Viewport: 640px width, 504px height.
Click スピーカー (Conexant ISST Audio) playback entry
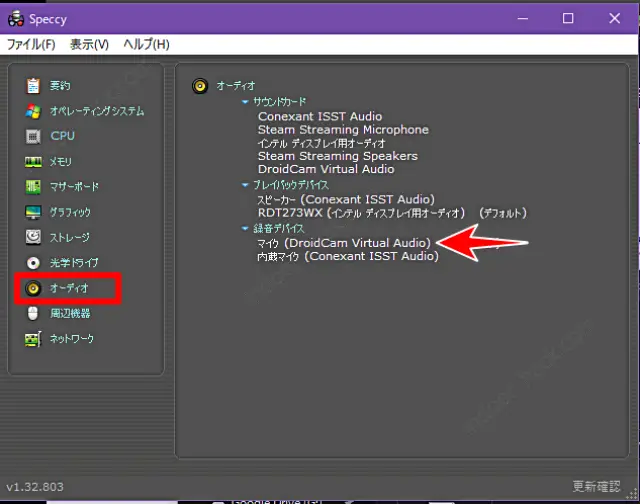coord(346,200)
